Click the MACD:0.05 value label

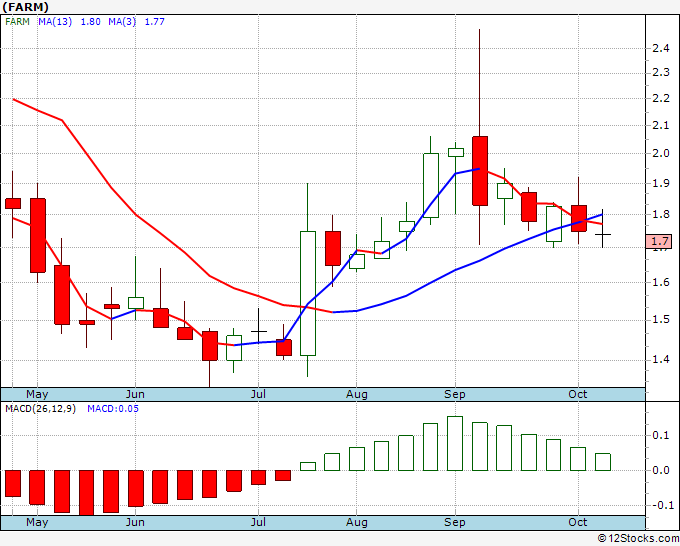[113, 409]
